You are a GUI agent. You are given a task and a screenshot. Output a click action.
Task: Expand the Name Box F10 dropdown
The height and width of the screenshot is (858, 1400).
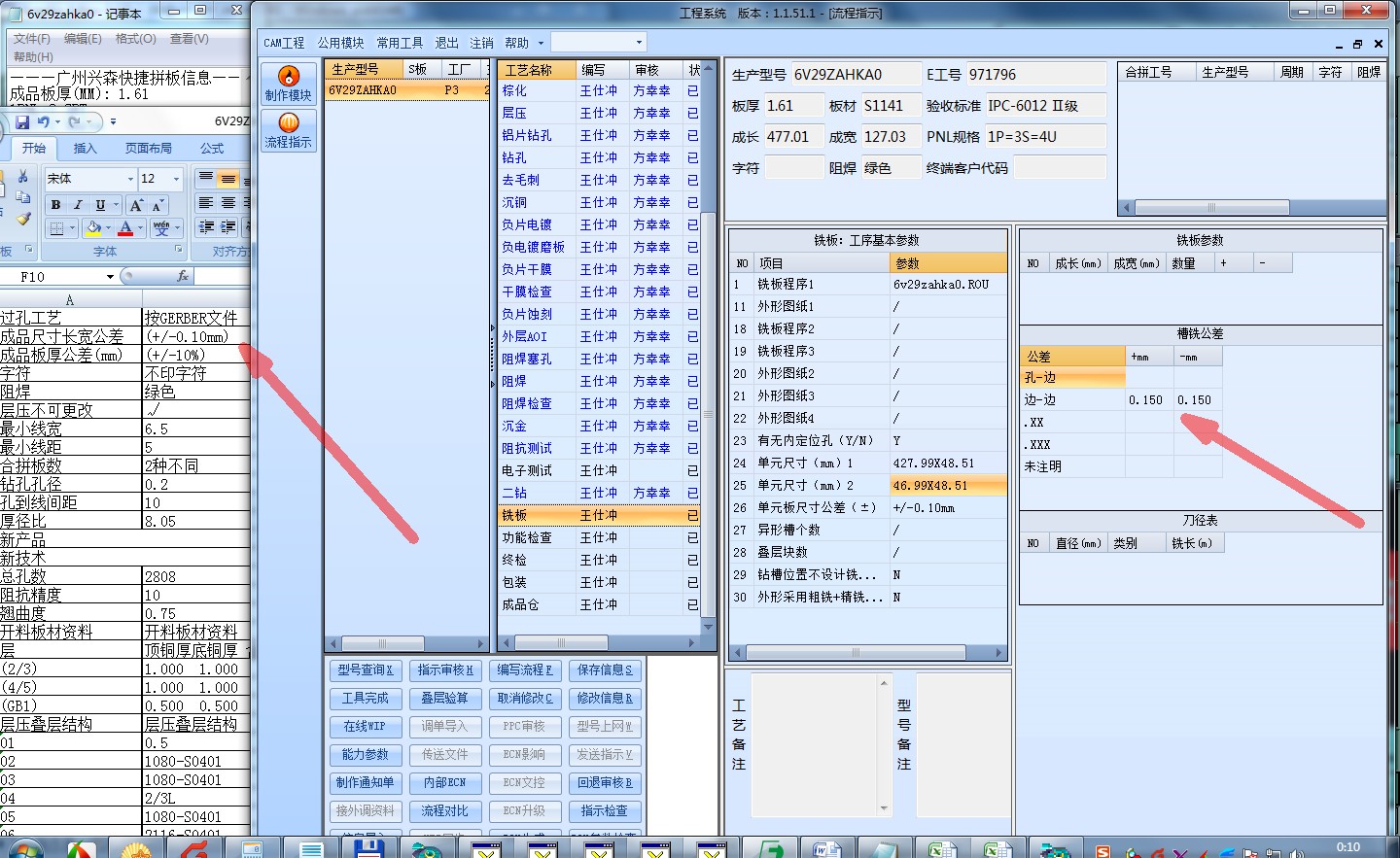tap(110, 277)
